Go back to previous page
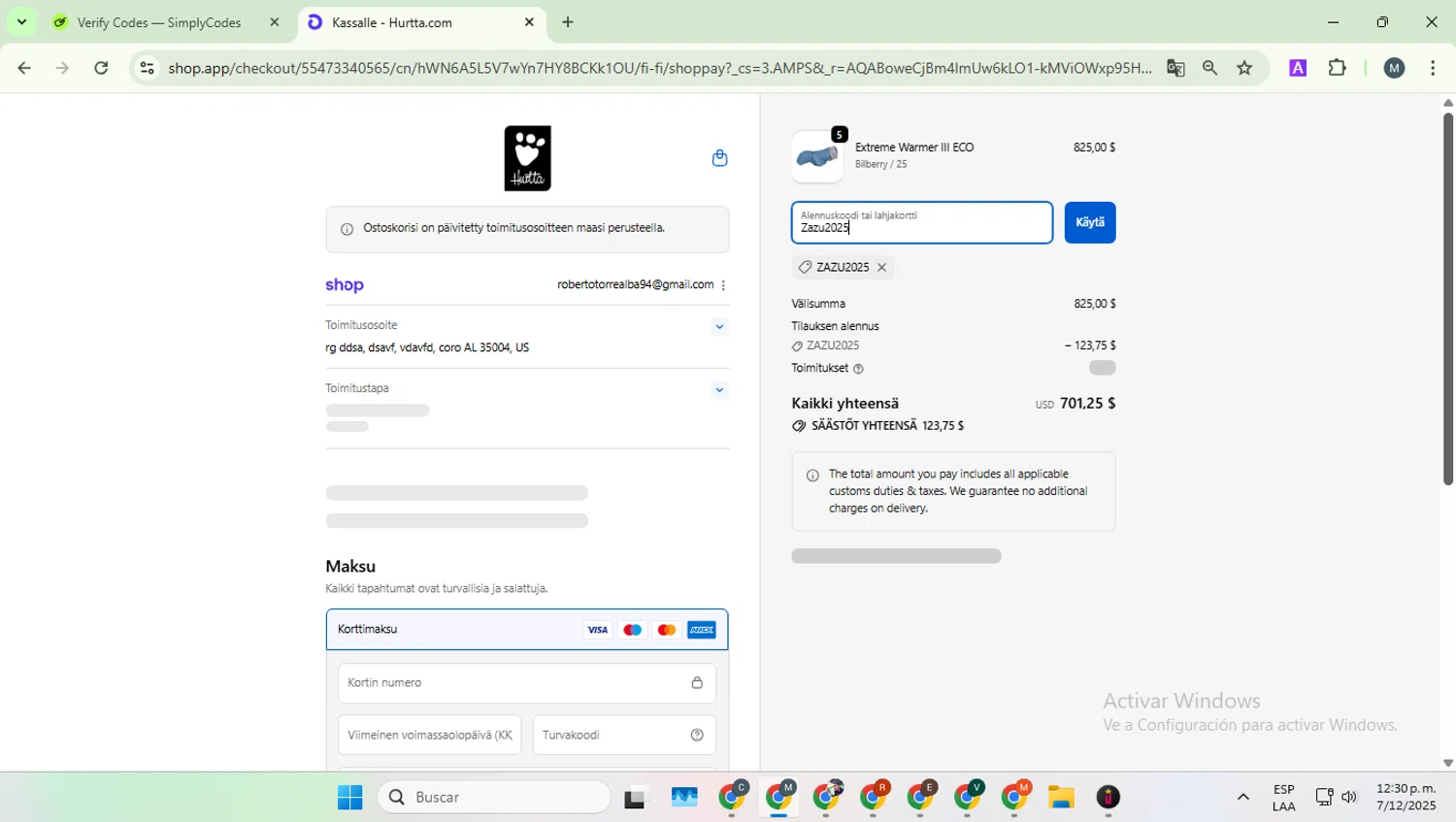This screenshot has width=1456, height=822. coord(24,68)
